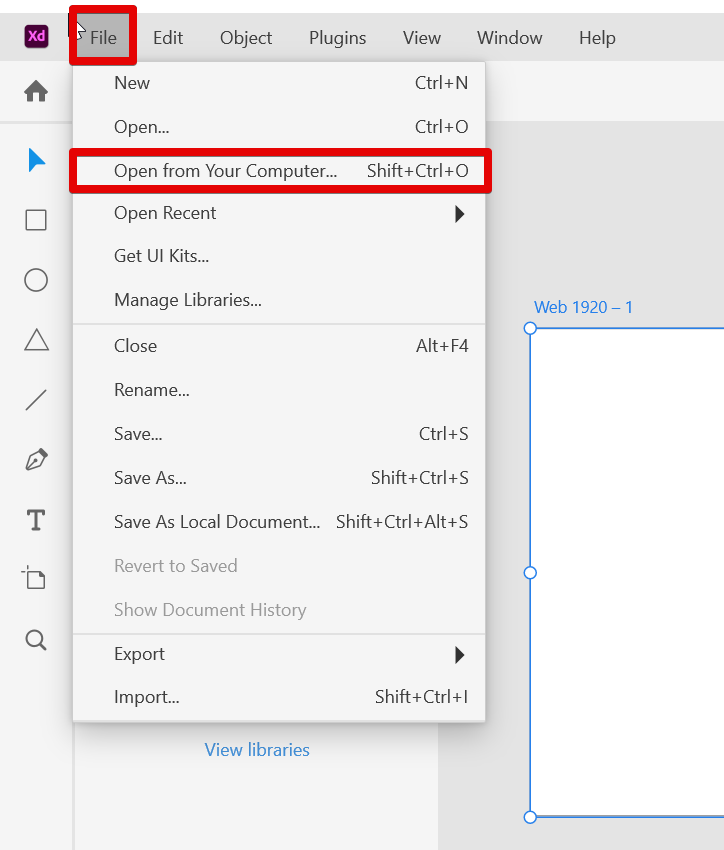Image resolution: width=724 pixels, height=850 pixels.
Task: Select the Pen tool
Action: [36, 460]
